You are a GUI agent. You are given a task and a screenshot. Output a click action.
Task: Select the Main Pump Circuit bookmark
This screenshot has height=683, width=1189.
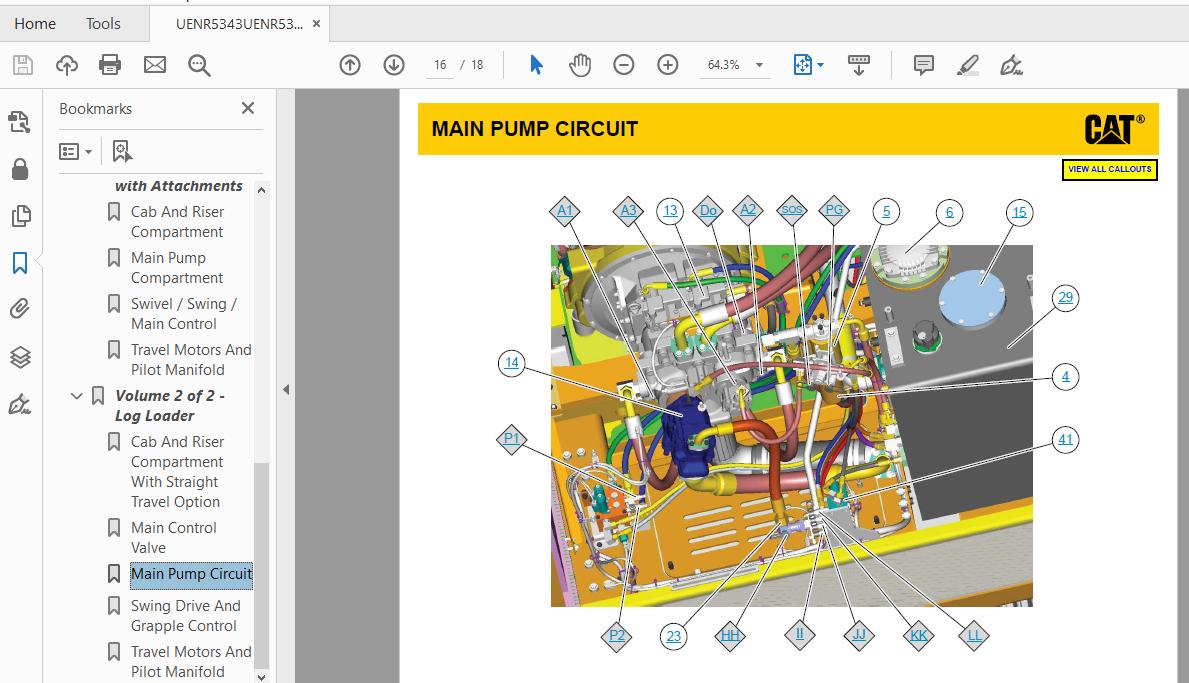[x=191, y=574]
